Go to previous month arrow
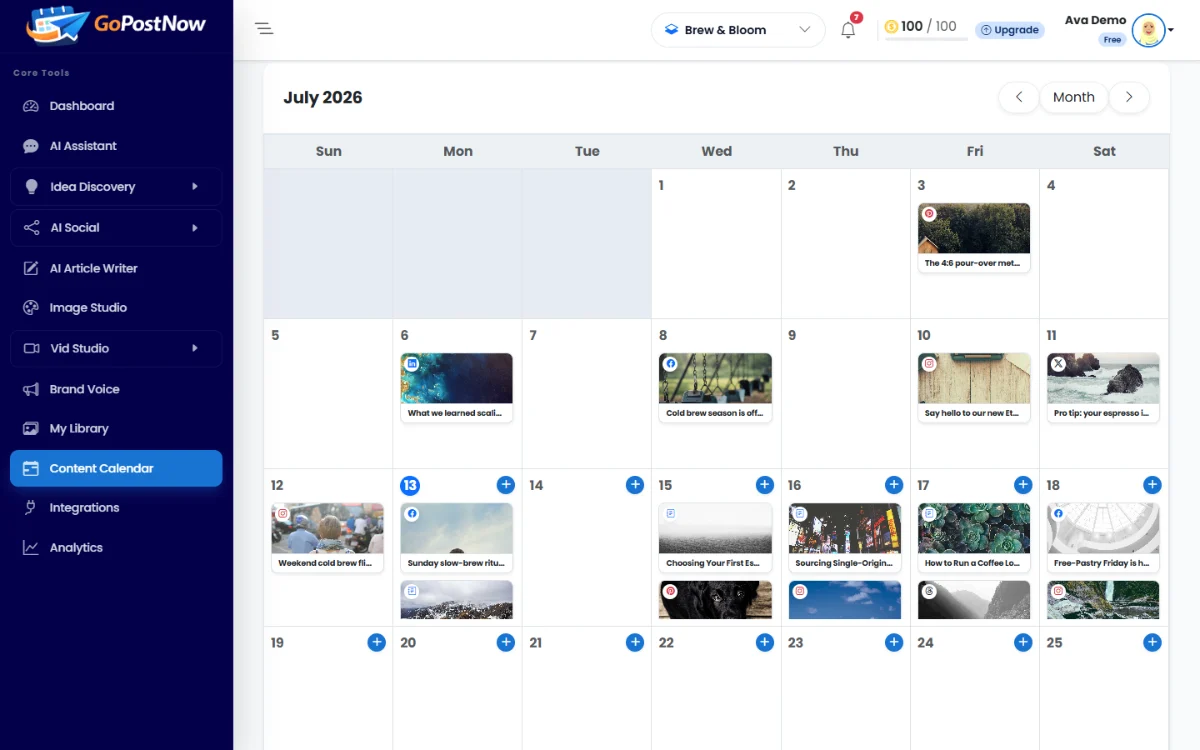 pyautogui.click(x=1019, y=97)
